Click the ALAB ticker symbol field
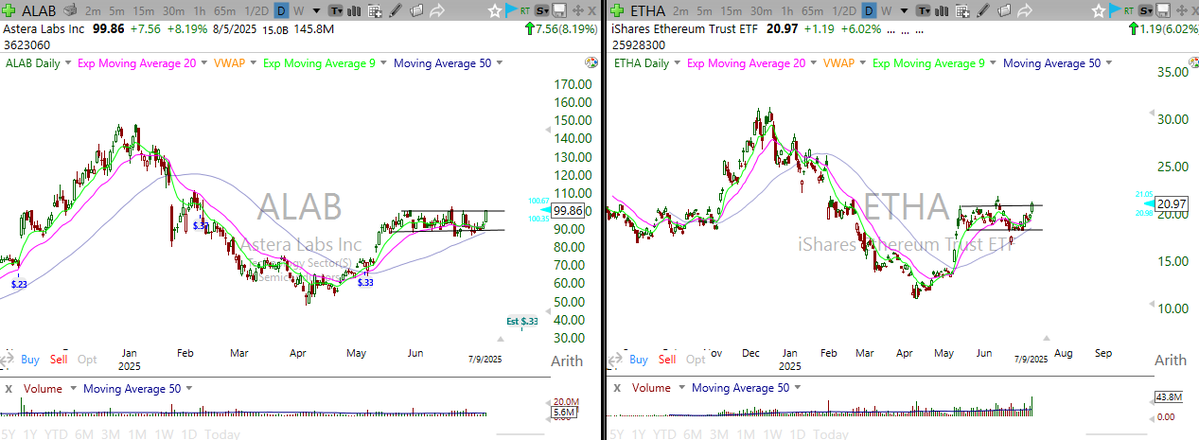This screenshot has width=1199, height=440. point(38,11)
